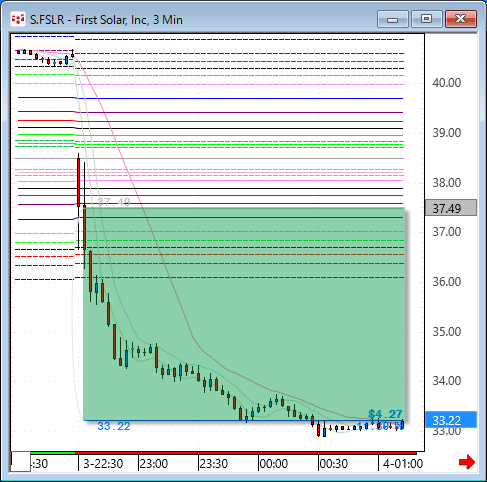Select the 37.00 price axis label

pyautogui.click(x=447, y=232)
